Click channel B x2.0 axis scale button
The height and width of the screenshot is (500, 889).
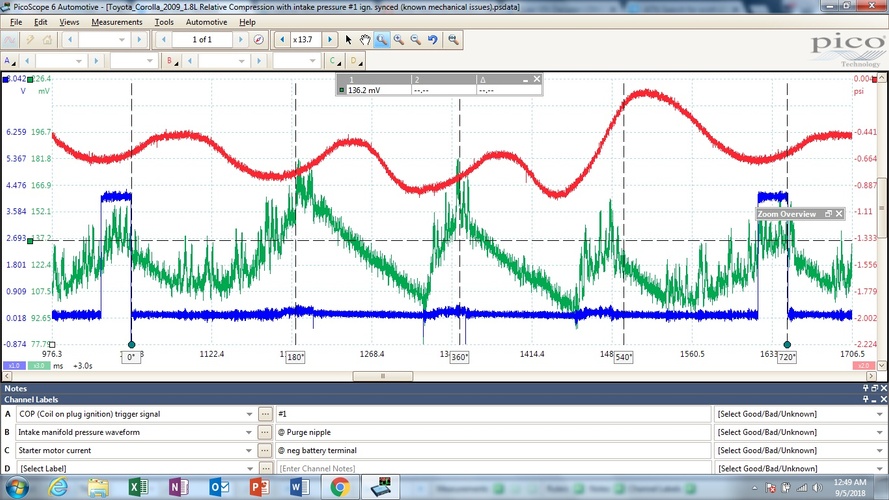click(863, 366)
